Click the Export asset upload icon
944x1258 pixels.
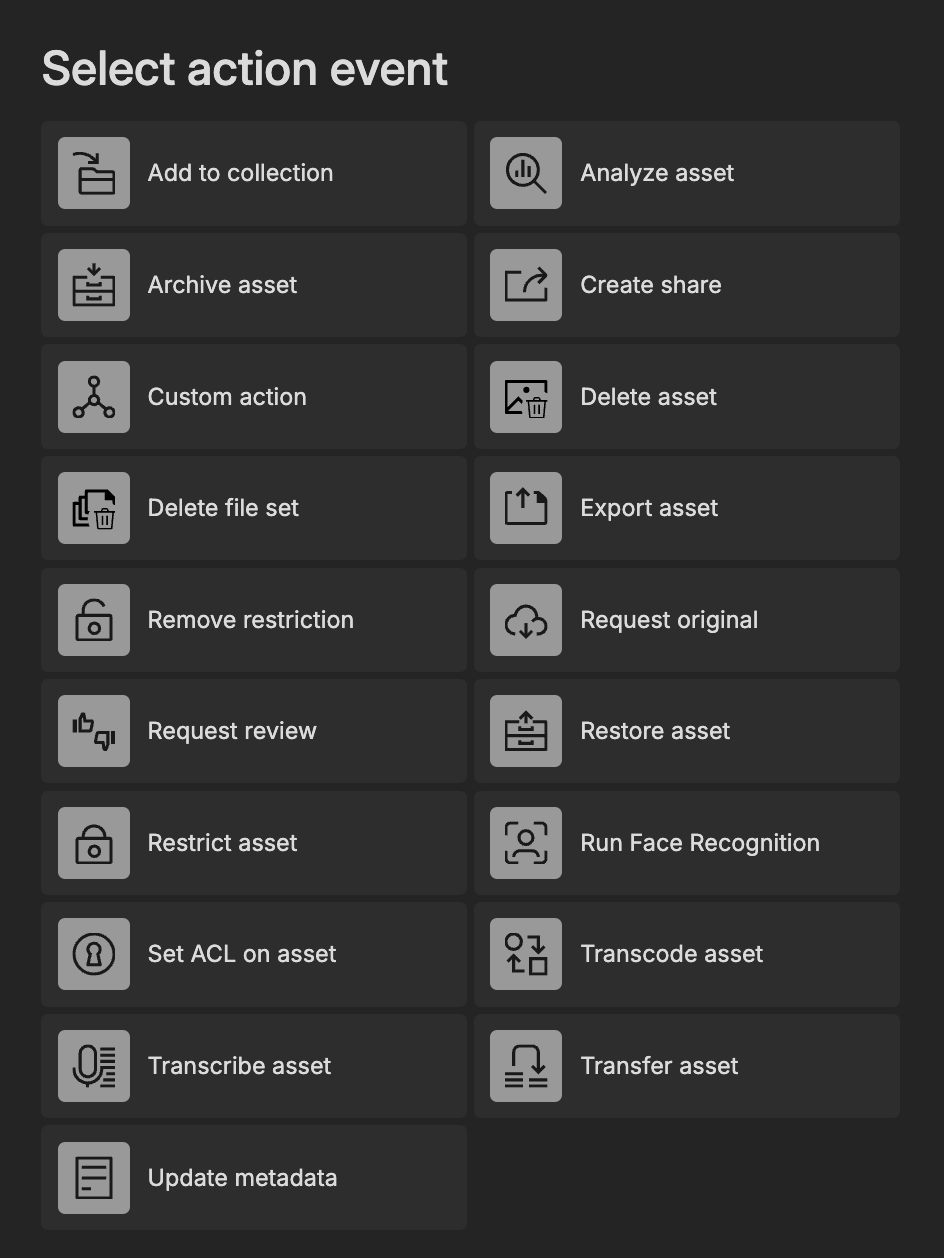(x=526, y=508)
